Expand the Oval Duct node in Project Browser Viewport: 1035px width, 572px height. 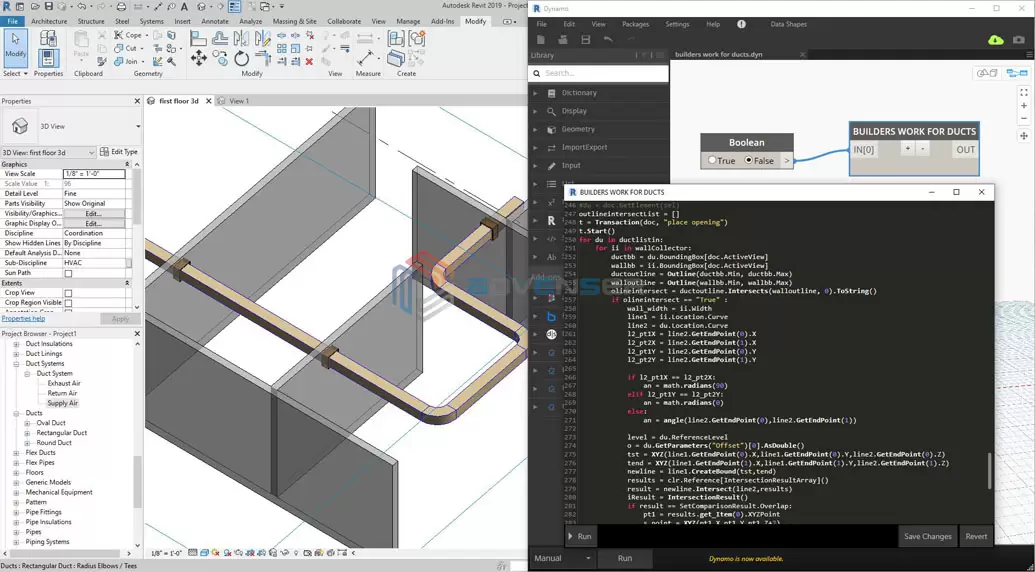coord(27,423)
